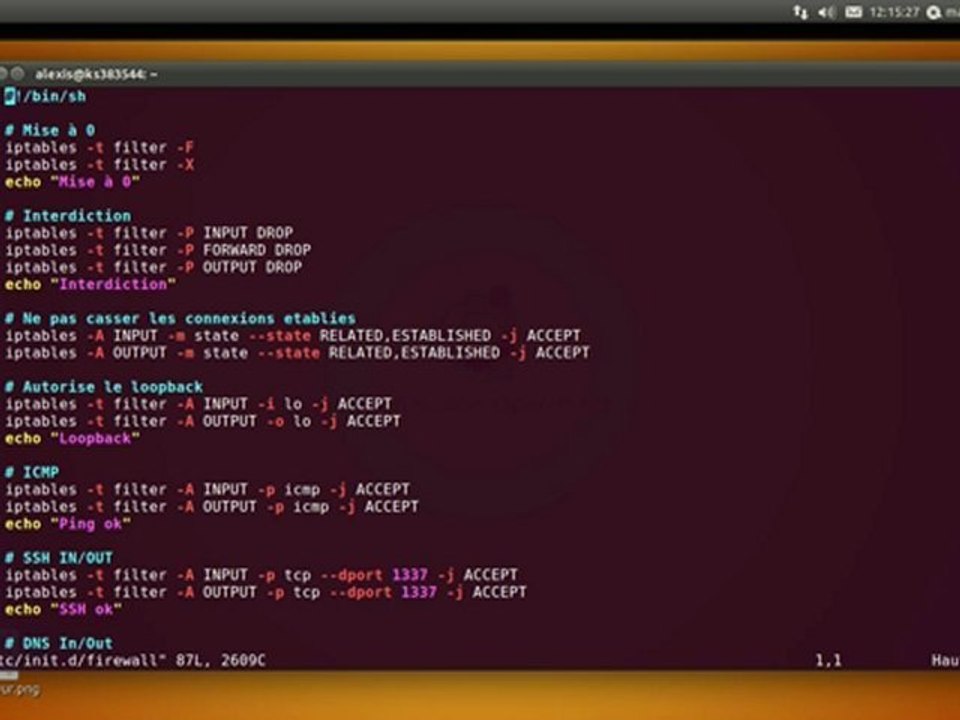This screenshot has height=720, width=960.
Task: Click the 'OUTPUT -p icmp -j ACCEPT' line
Action: pyautogui.click(x=212, y=506)
